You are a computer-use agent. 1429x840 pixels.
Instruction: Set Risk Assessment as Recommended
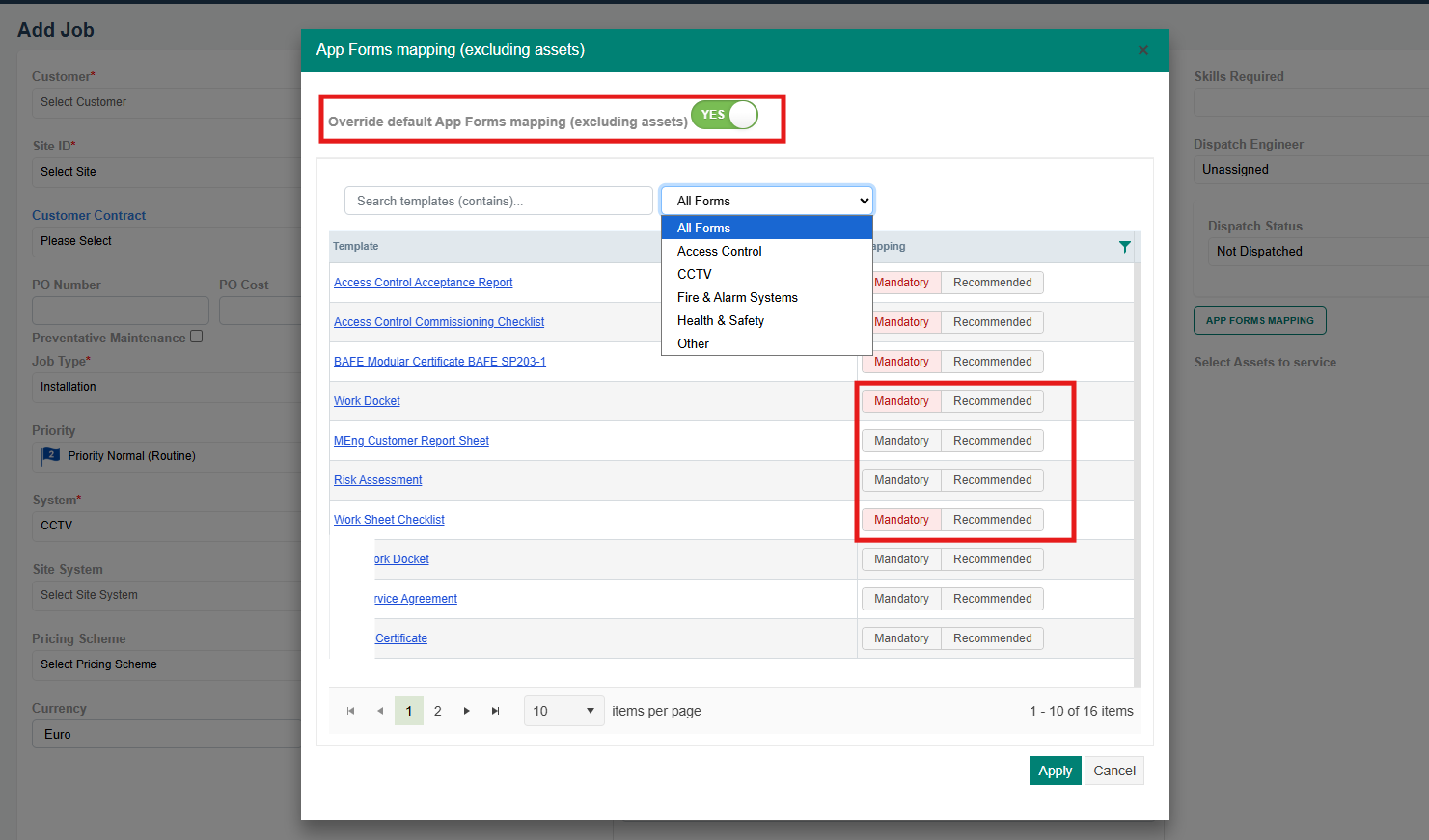tap(992, 480)
